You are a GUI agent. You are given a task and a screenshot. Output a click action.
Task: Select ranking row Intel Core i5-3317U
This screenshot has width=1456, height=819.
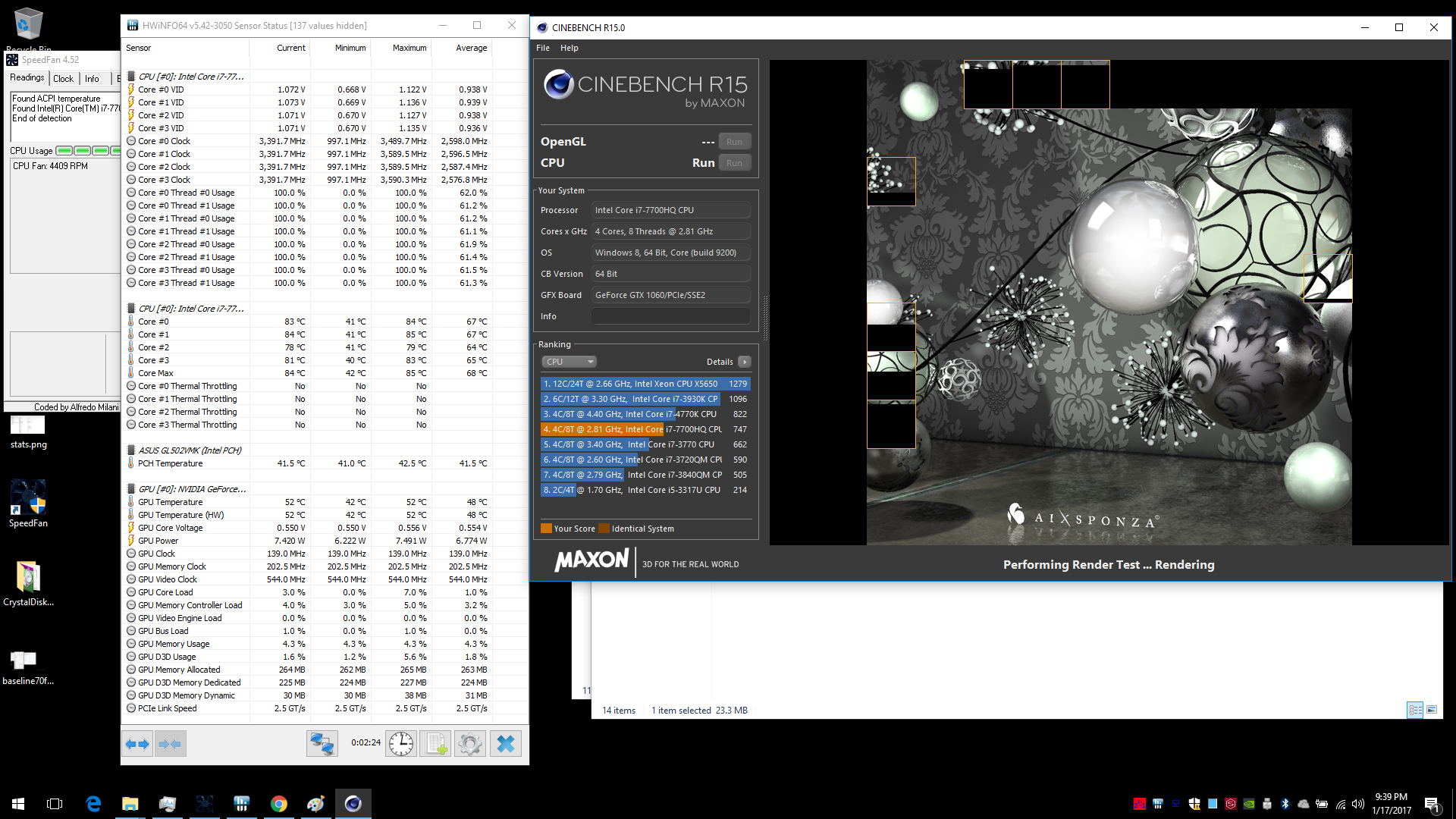[x=645, y=490]
